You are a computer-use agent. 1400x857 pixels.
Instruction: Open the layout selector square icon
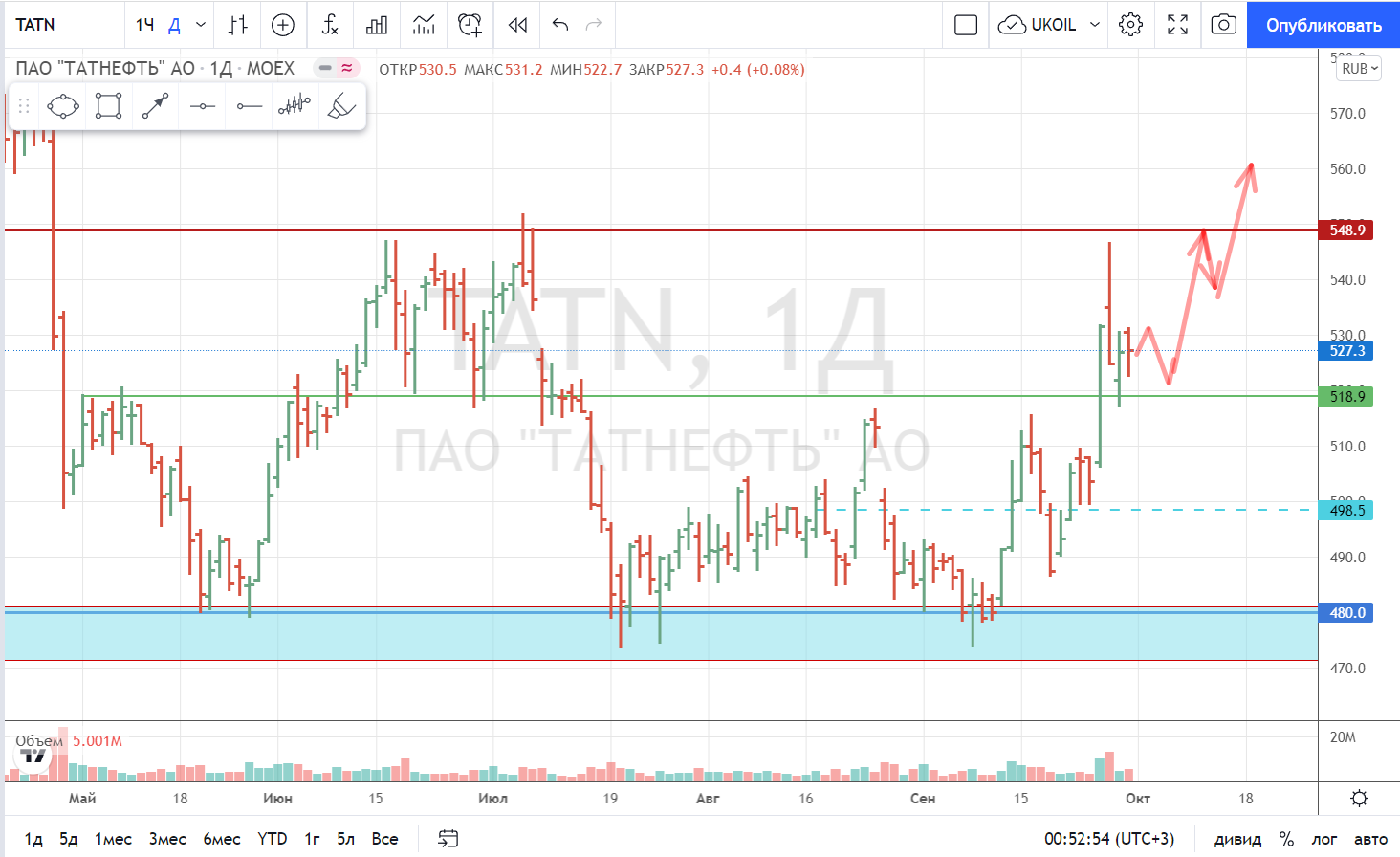coord(966,25)
